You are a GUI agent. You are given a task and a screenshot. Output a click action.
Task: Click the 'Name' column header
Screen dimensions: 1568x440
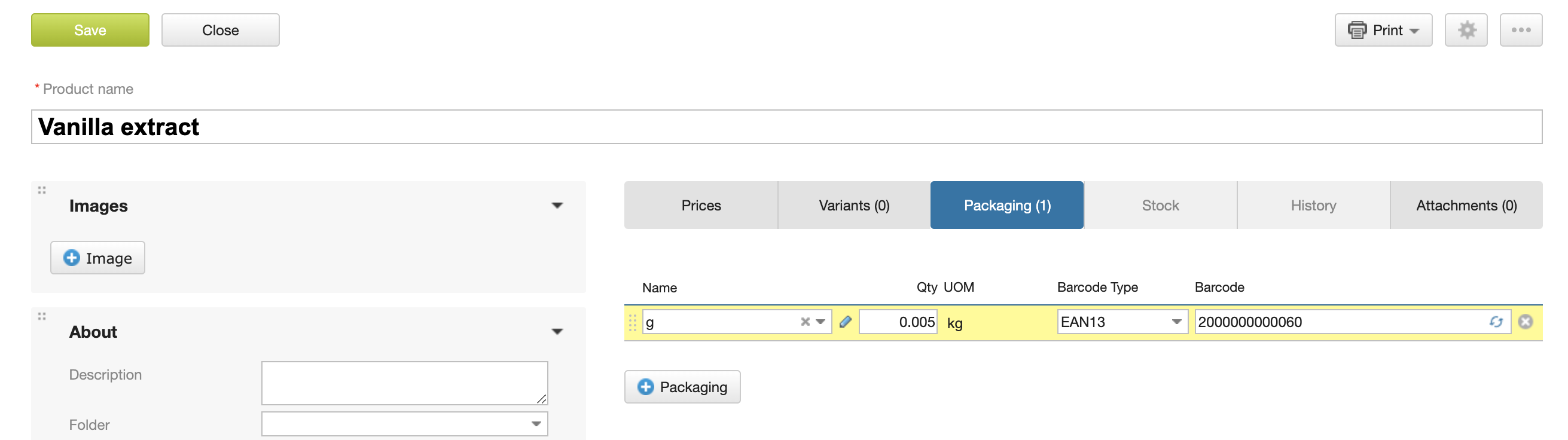659,288
